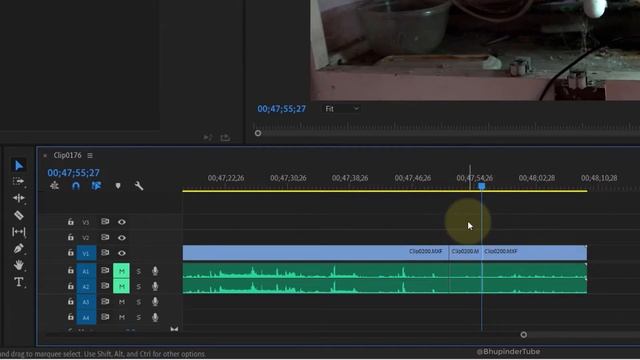640x360 pixels.
Task: Enable voice-over record on track A2
Action: pyautogui.click(x=155, y=286)
